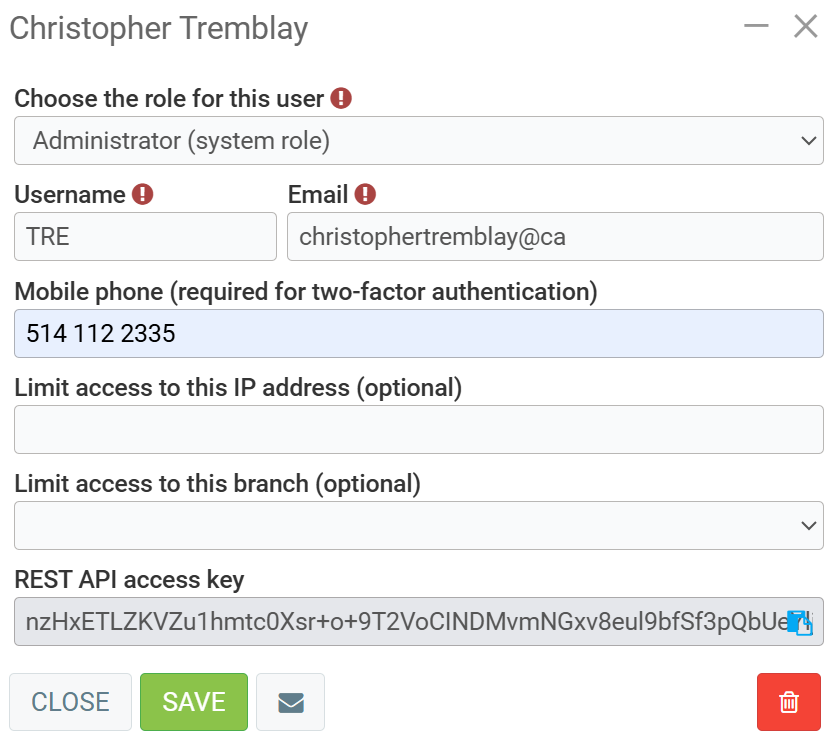This screenshot has width=831, height=734.
Task: Select the REST API access key text box
Action: 400,622
